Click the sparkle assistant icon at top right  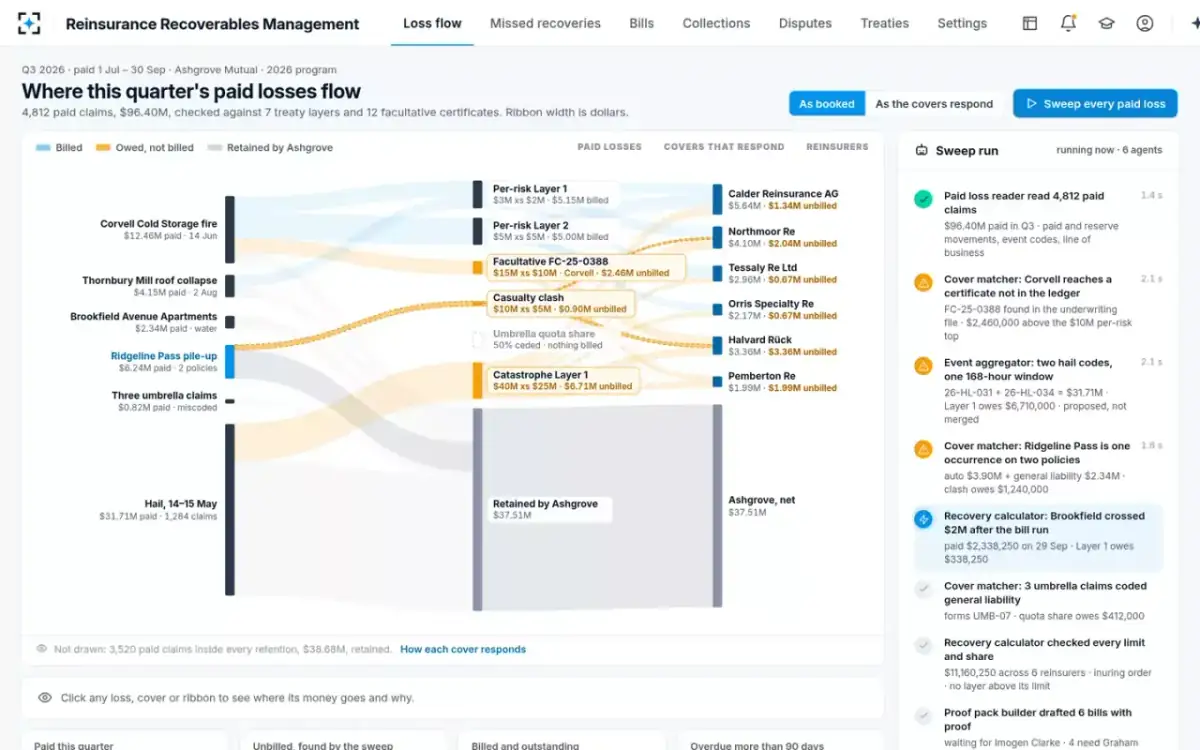(x=1194, y=23)
